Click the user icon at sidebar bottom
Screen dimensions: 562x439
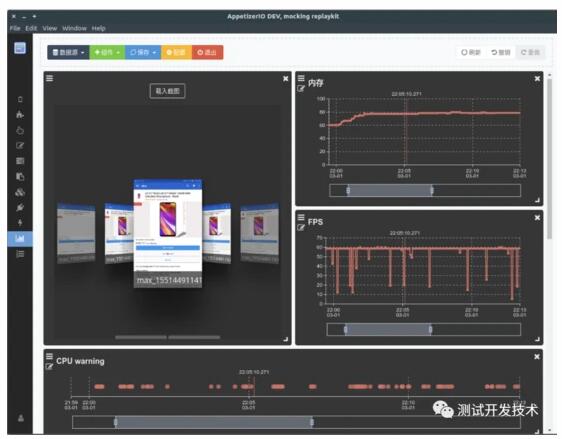pyautogui.click(x=21, y=418)
